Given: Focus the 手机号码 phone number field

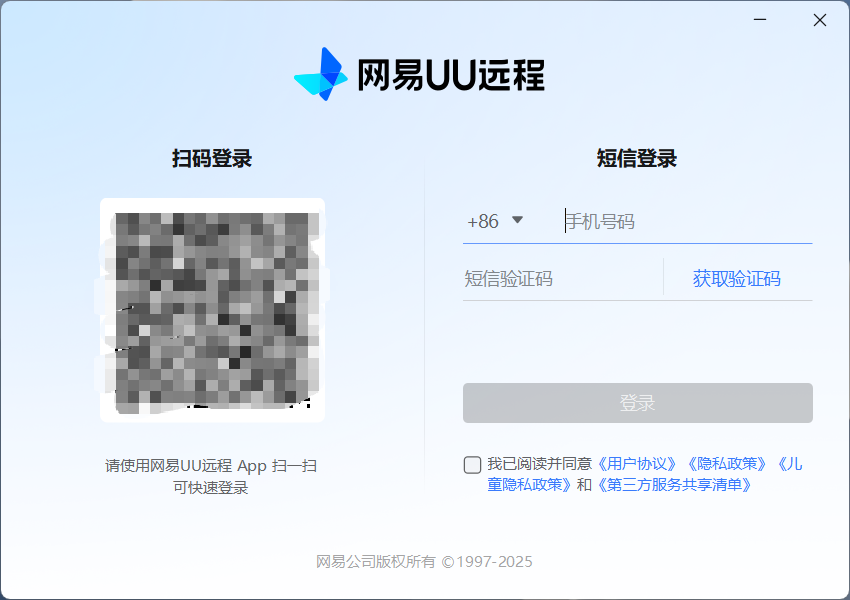Looking at the screenshot, I should tap(687, 222).
